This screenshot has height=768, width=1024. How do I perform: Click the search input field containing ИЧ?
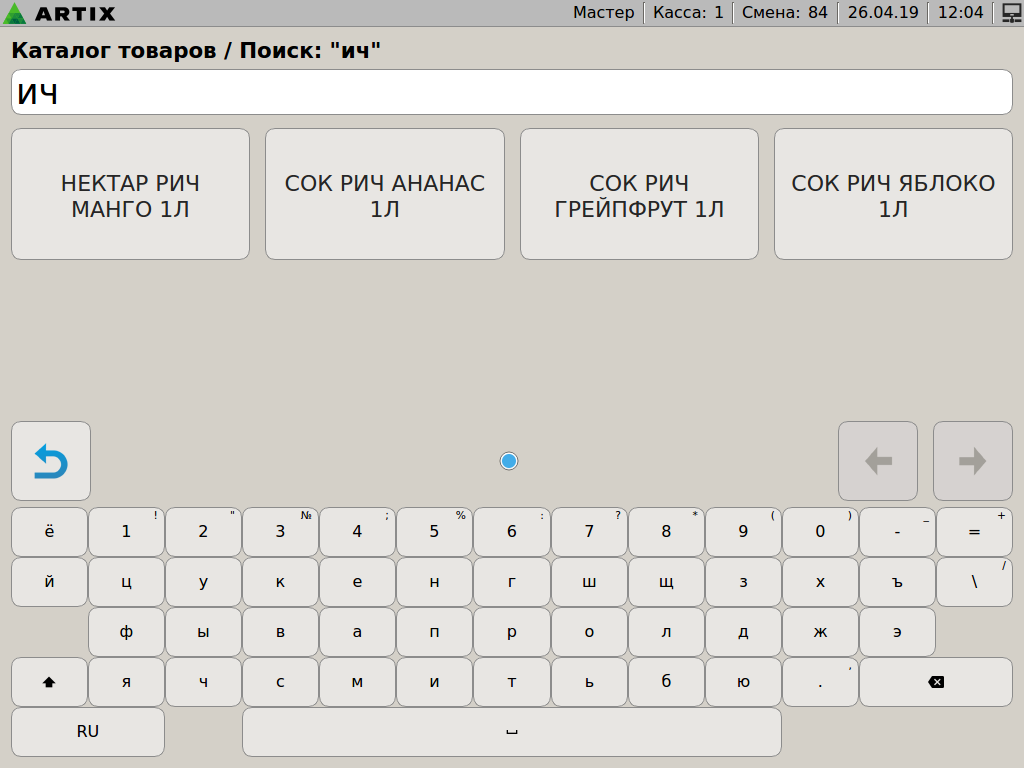[x=512, y=93]
